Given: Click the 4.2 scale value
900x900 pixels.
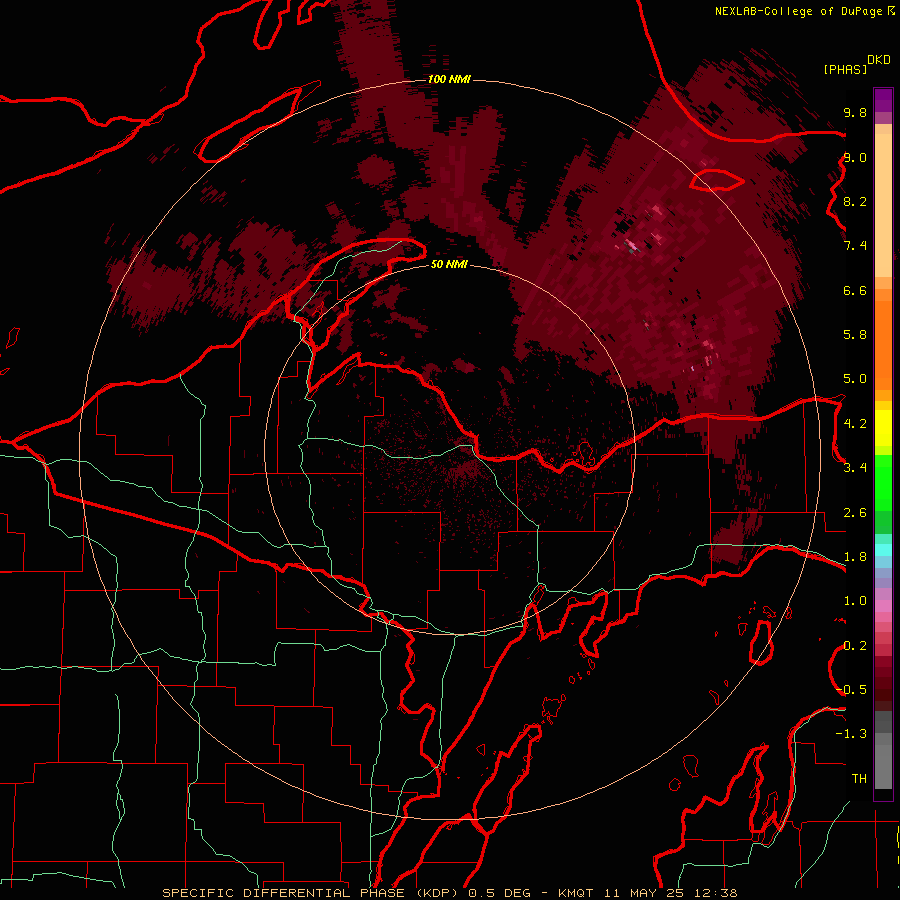Looking at the screenshot, I should click(855, 424).
